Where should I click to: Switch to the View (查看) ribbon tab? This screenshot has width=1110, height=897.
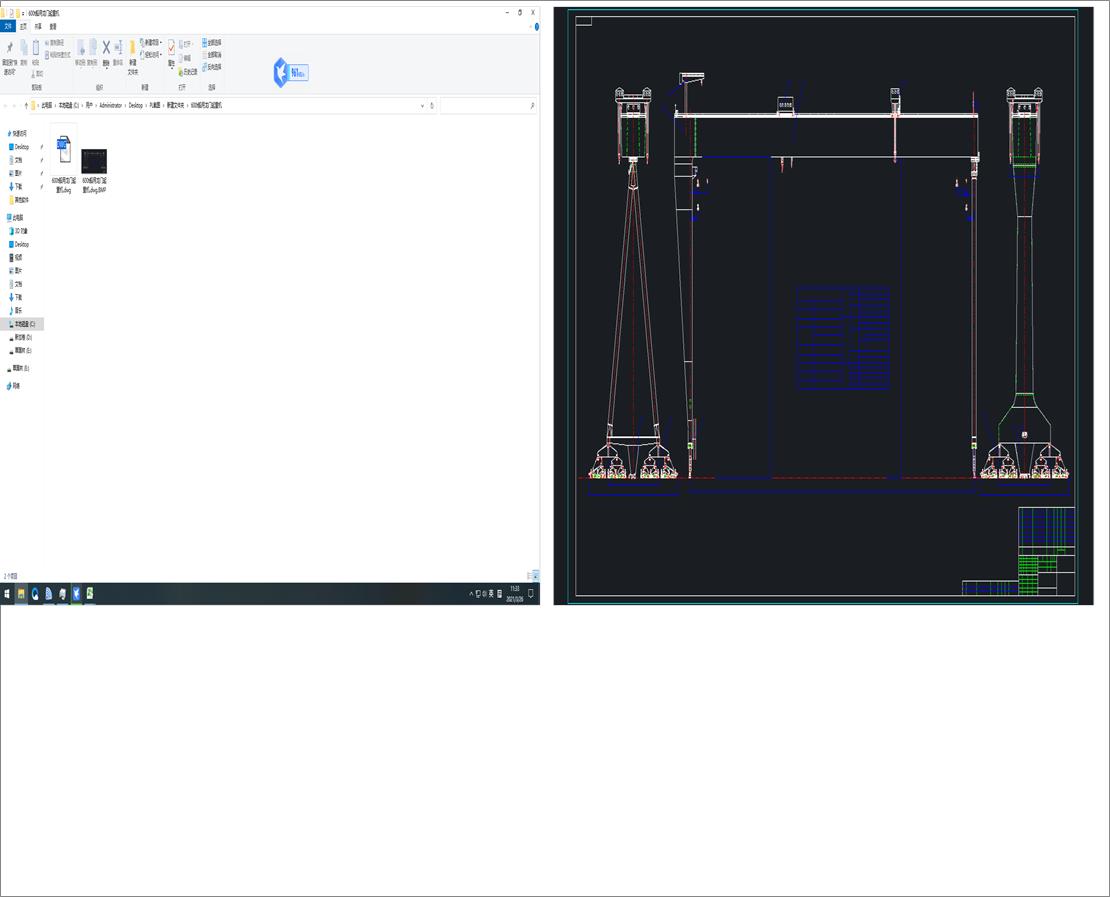pos(53,26)
